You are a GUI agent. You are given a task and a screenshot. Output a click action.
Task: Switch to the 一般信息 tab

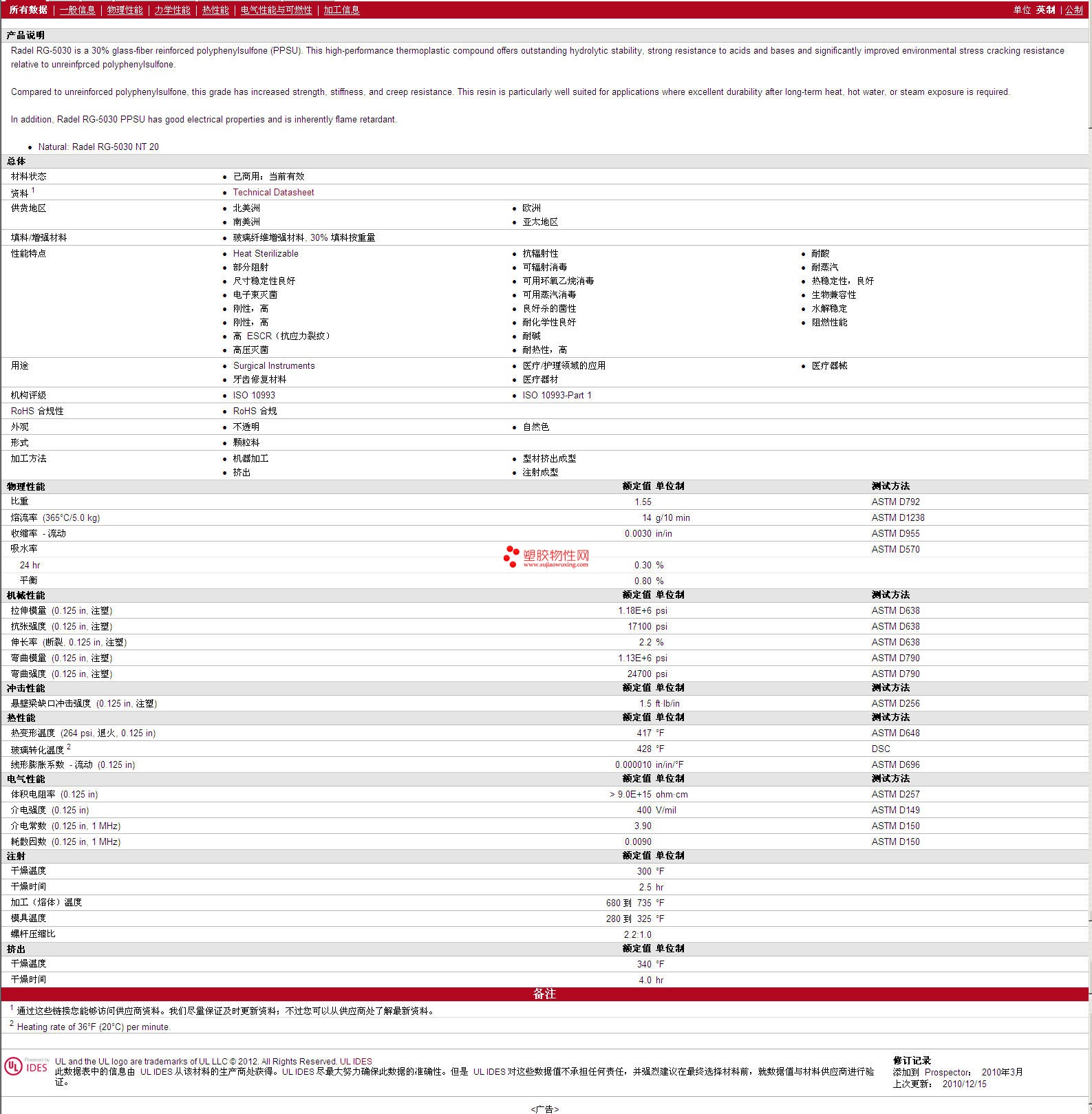[x=77, y=10]
